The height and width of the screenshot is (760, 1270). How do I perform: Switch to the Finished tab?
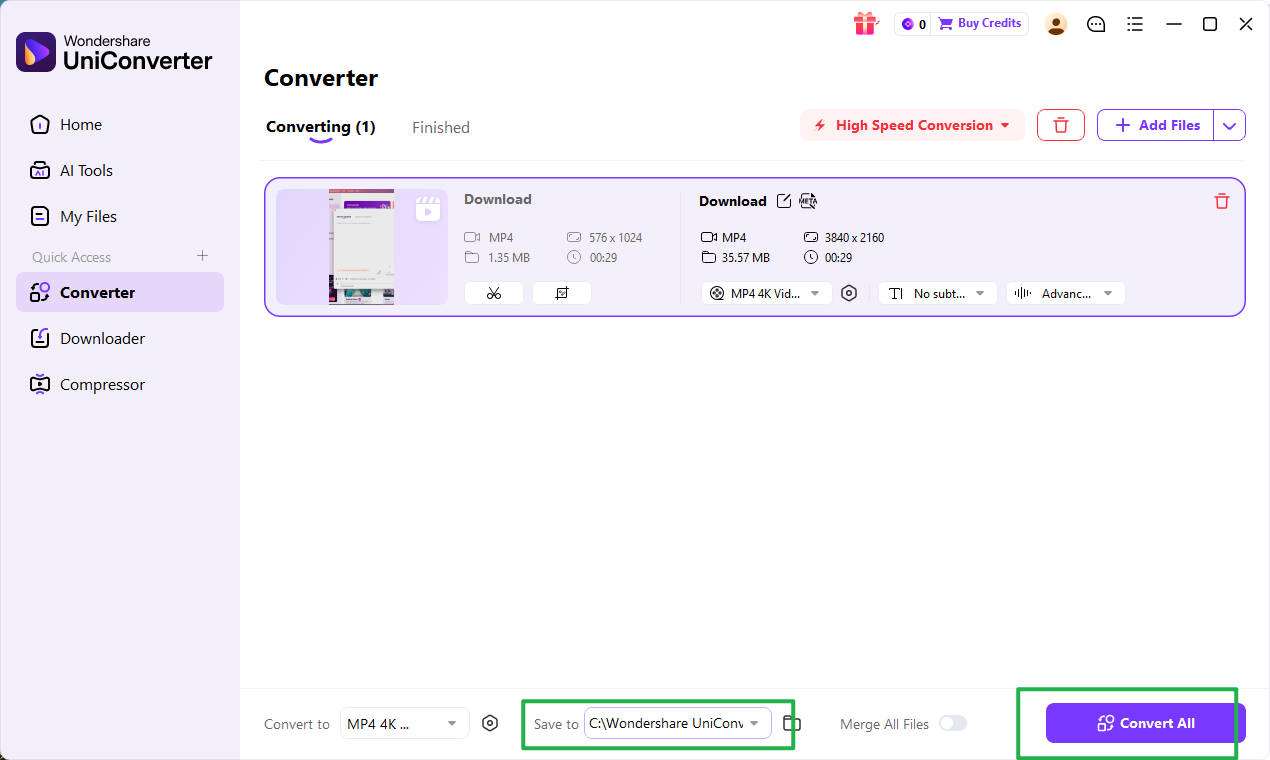[441, 127]
